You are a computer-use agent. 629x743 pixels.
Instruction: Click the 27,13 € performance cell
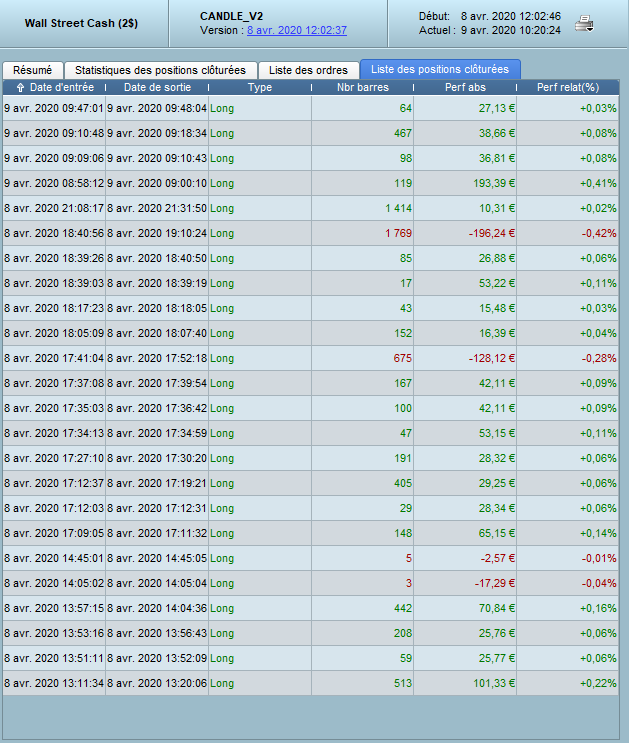click(465, 108)
